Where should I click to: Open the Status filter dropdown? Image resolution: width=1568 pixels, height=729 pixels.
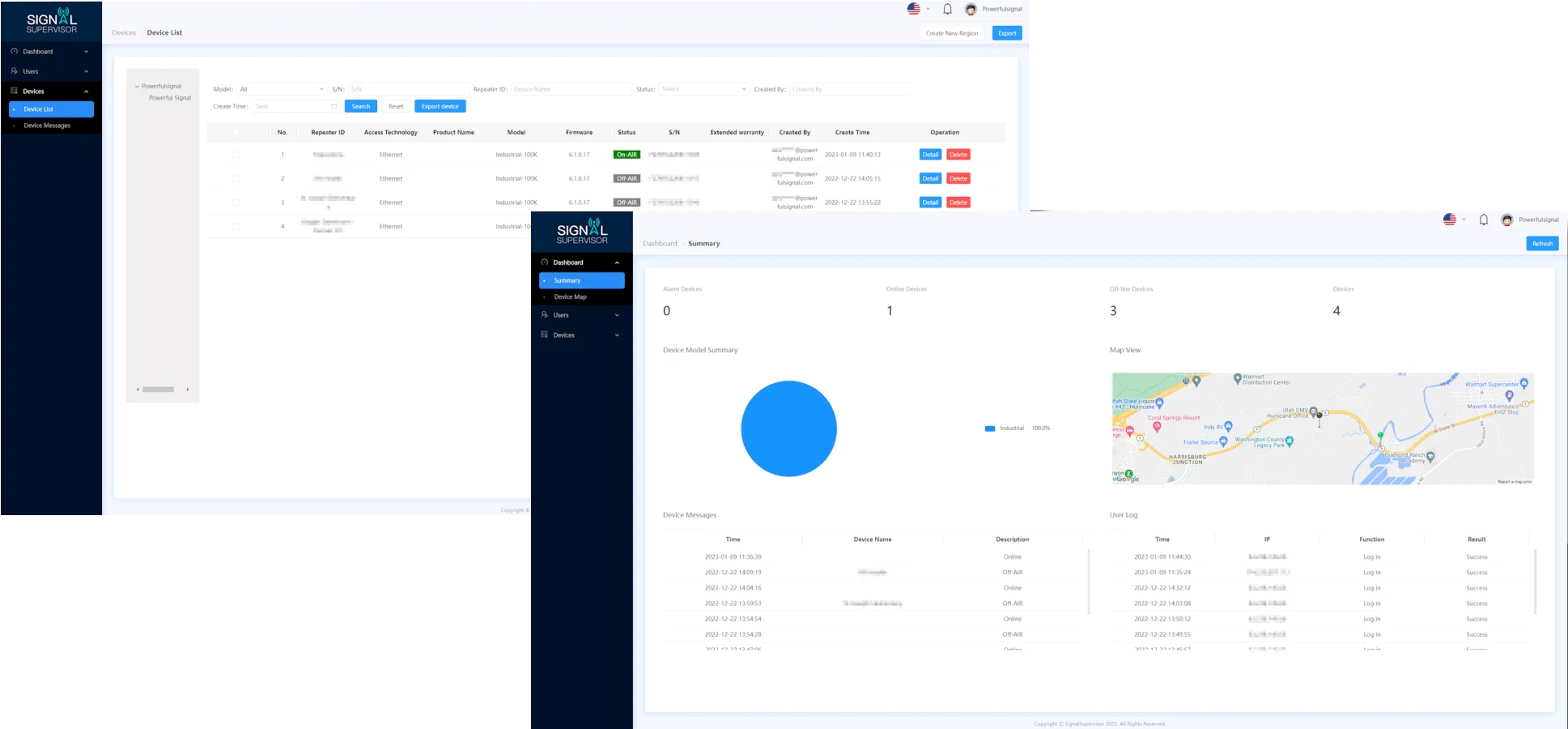[703, 89]
